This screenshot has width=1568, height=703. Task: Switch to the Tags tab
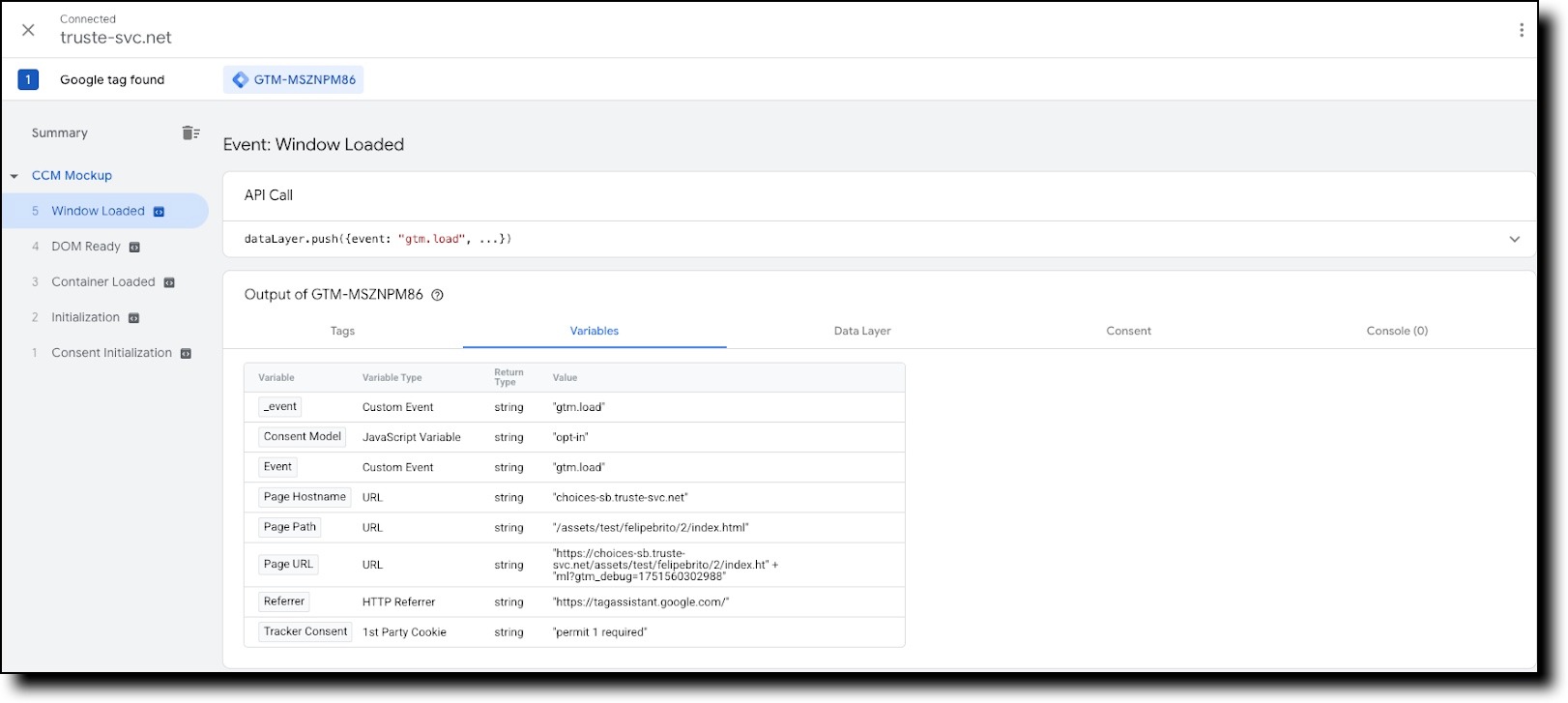342,331
